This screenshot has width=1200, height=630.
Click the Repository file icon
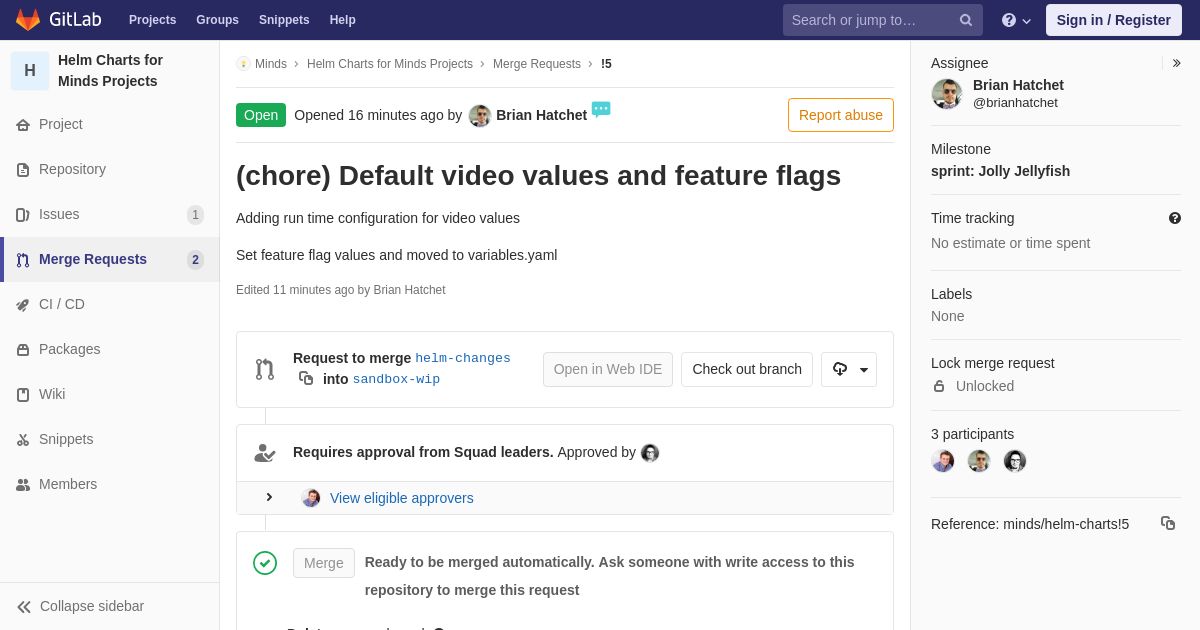[23, 170]
